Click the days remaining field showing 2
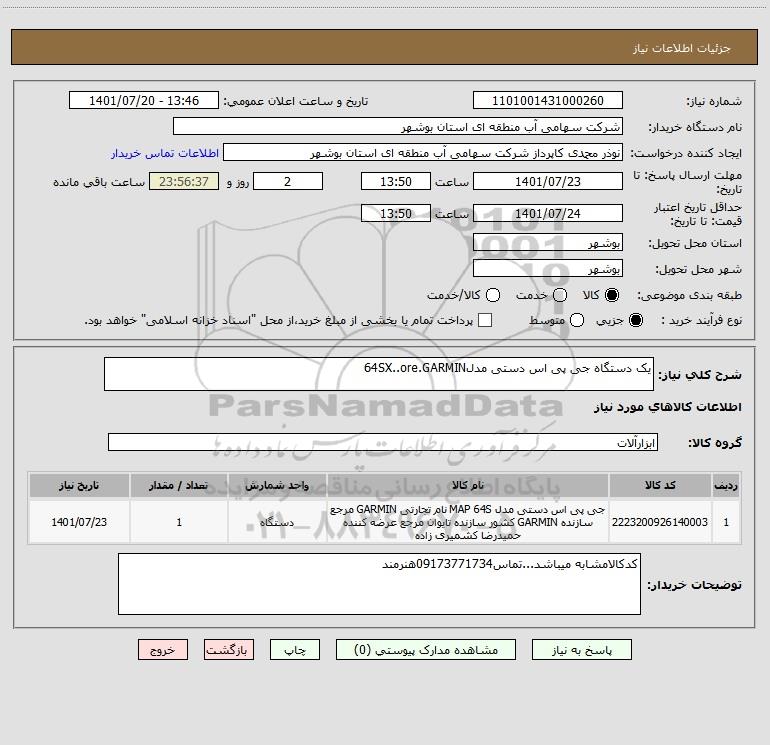Screen dimensions: 770x745 288,181
